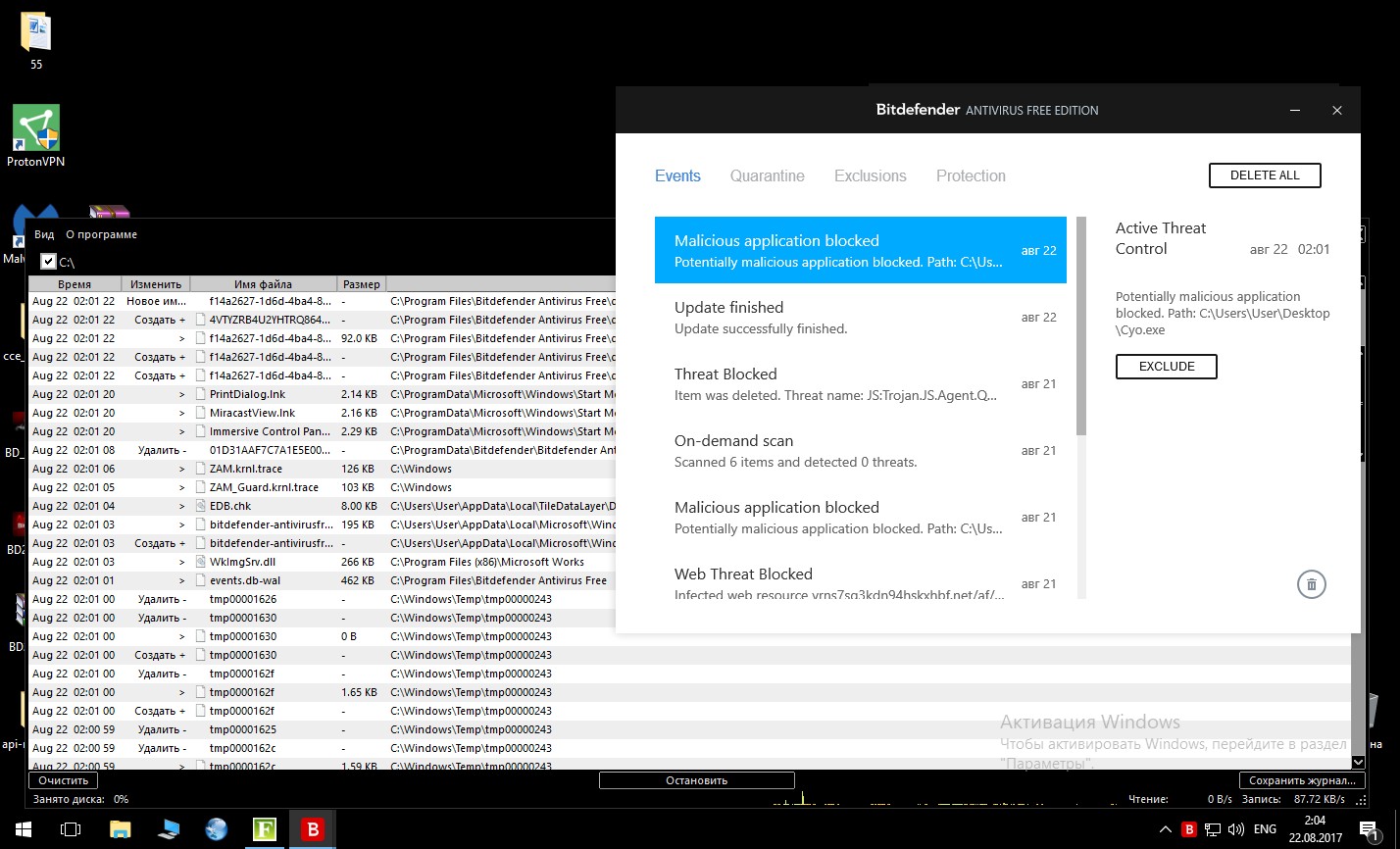Screen dimensions: 1400x849
Task: Select the MiracastView.lnk row
Action: [324, 413]
